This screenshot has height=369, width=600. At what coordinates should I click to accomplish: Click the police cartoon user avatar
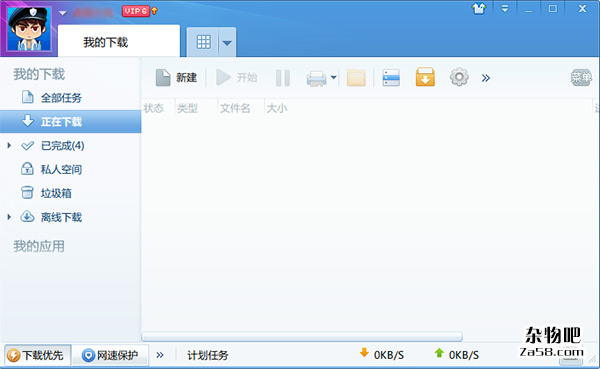point(29,29)
